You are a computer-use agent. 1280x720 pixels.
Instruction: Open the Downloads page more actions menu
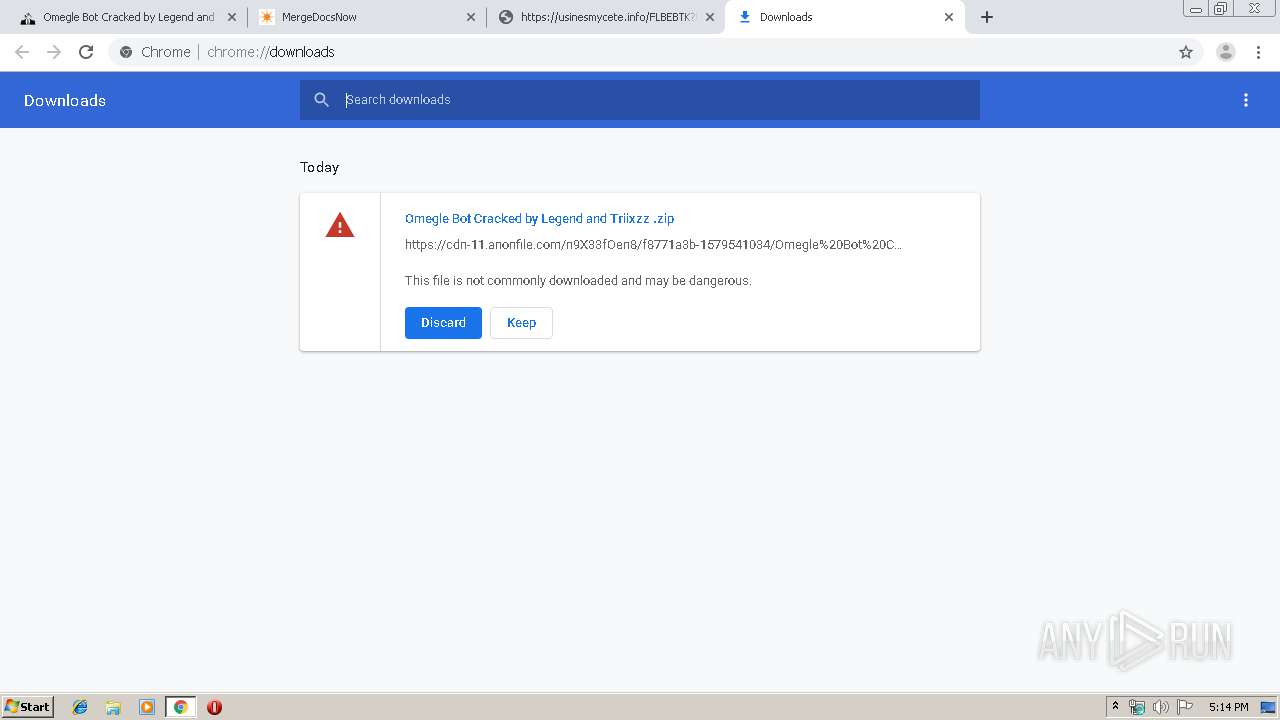pyautogui.click(x=1246, y=100)
